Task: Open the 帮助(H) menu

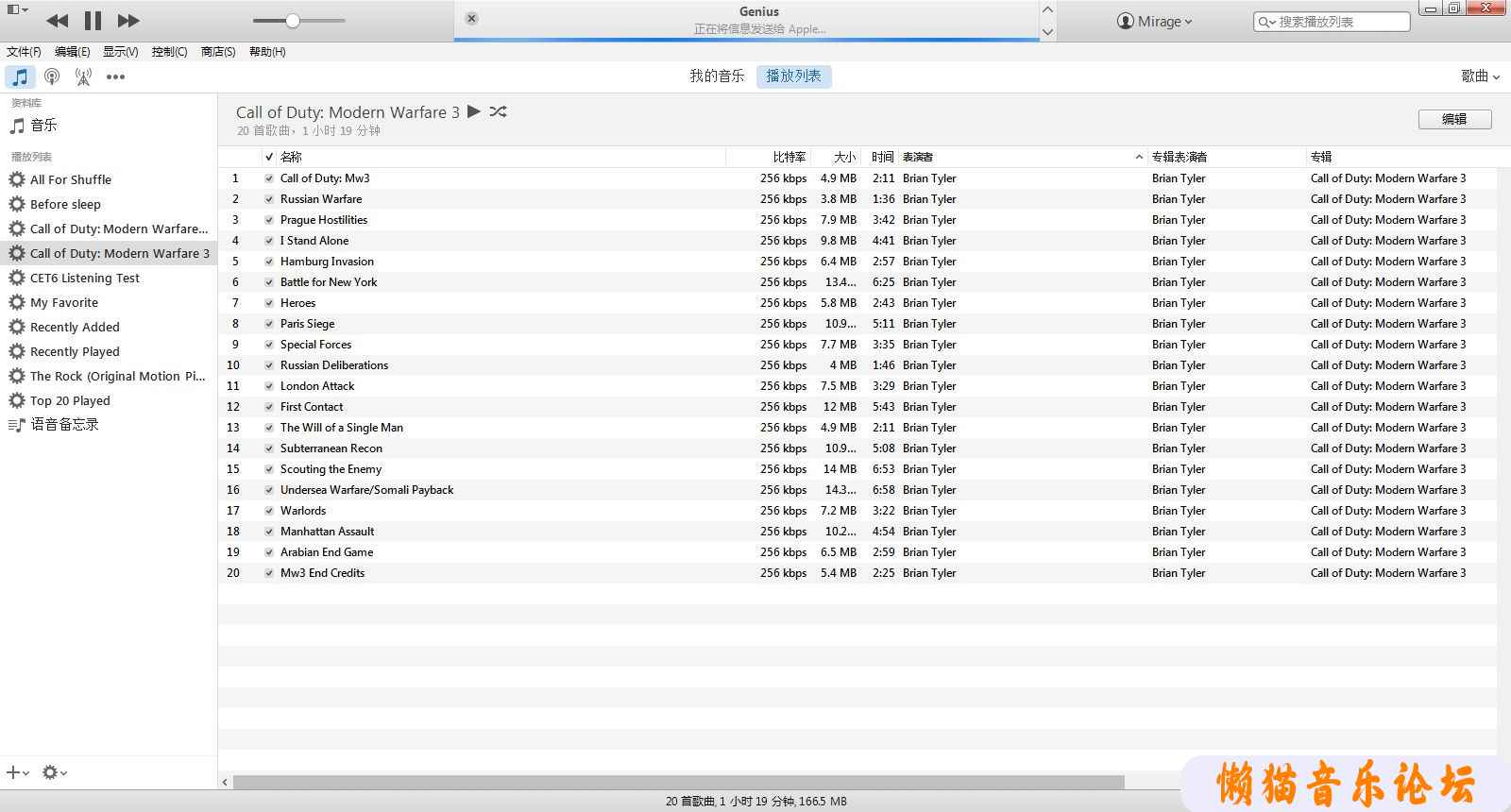Action: tap(267, 52)
